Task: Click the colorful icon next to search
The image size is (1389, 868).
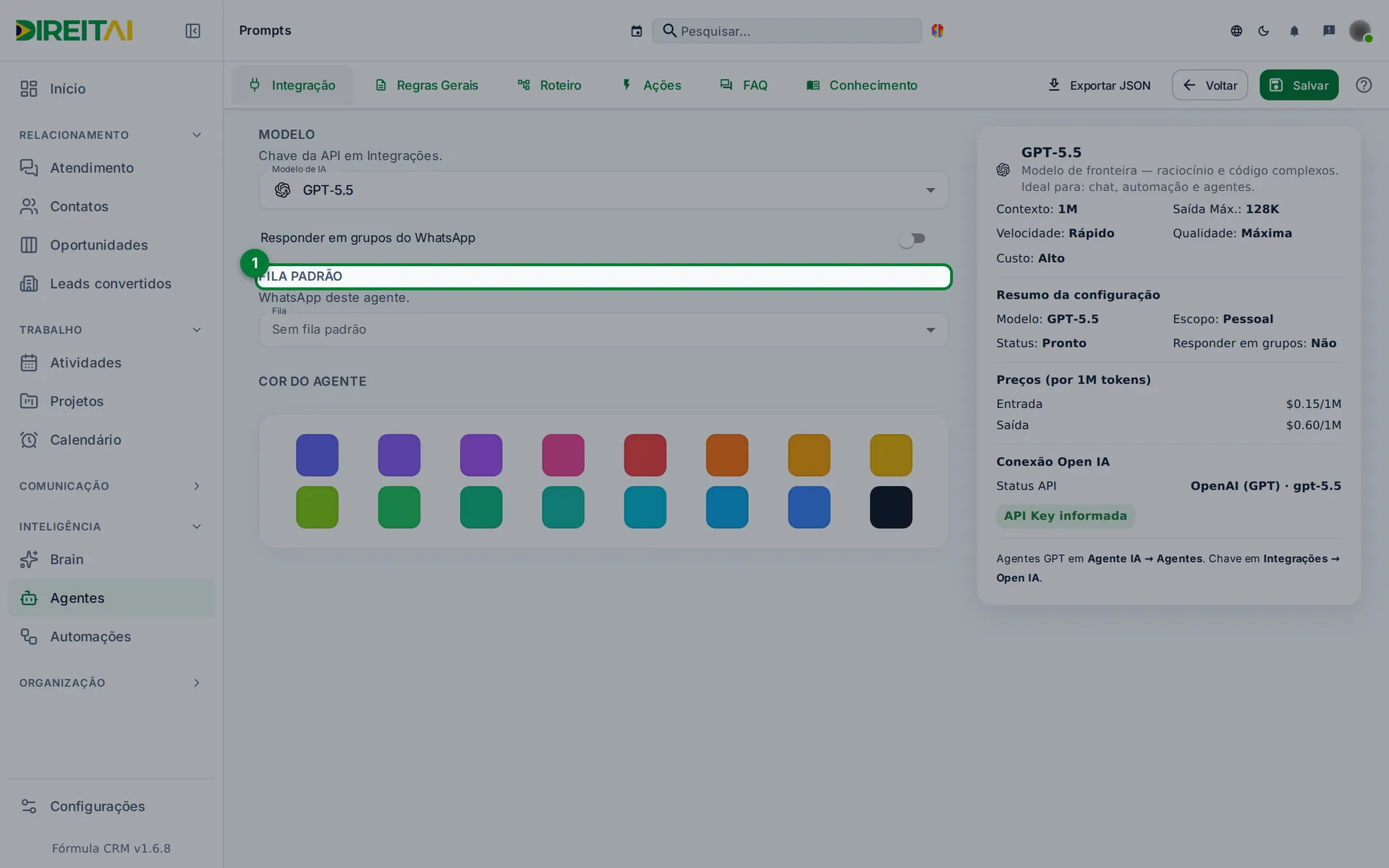Action: (938, 30)
